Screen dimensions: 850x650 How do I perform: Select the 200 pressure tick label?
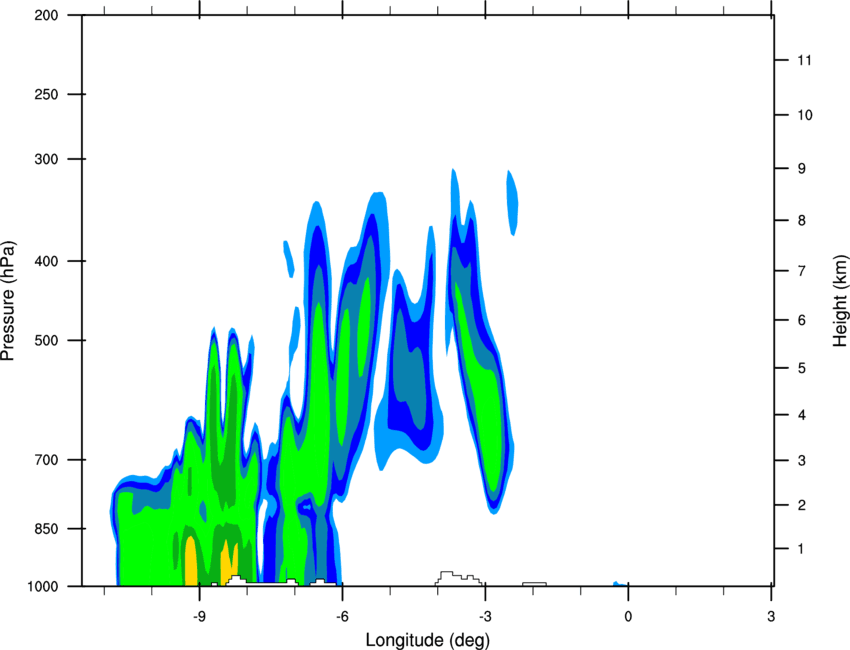tap(46, 16)
